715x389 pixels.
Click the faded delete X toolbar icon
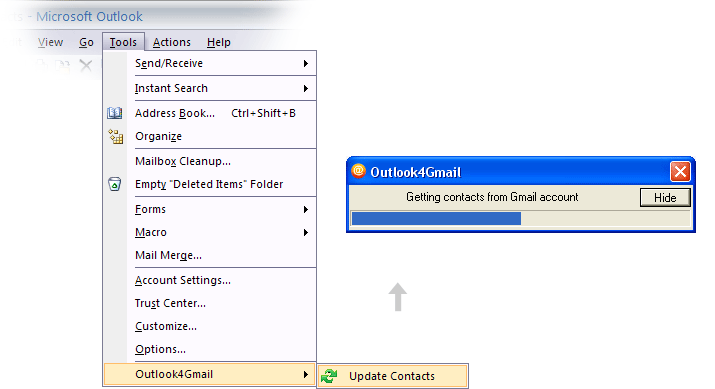point(86,66)
